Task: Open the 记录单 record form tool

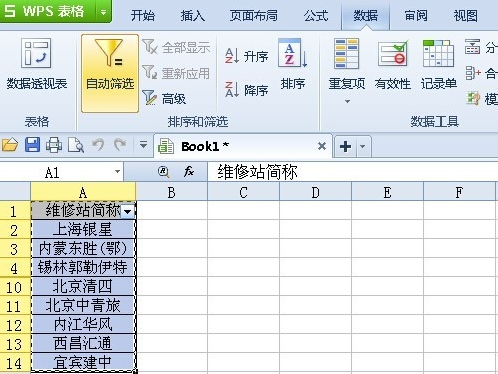Action: click(x=438, y=65)
